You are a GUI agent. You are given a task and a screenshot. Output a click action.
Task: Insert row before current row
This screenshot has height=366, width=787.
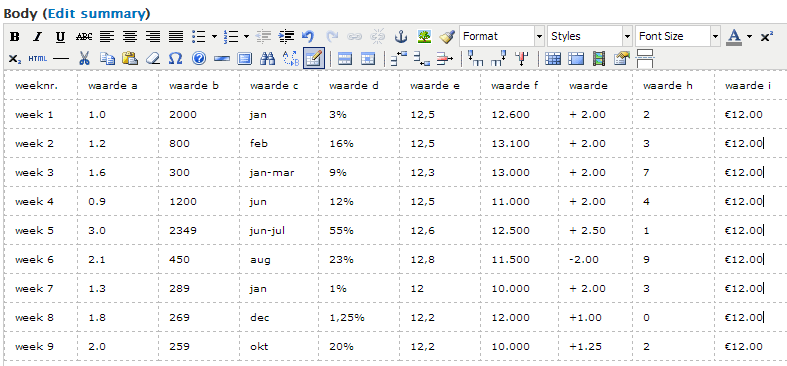tap(399, 59)
